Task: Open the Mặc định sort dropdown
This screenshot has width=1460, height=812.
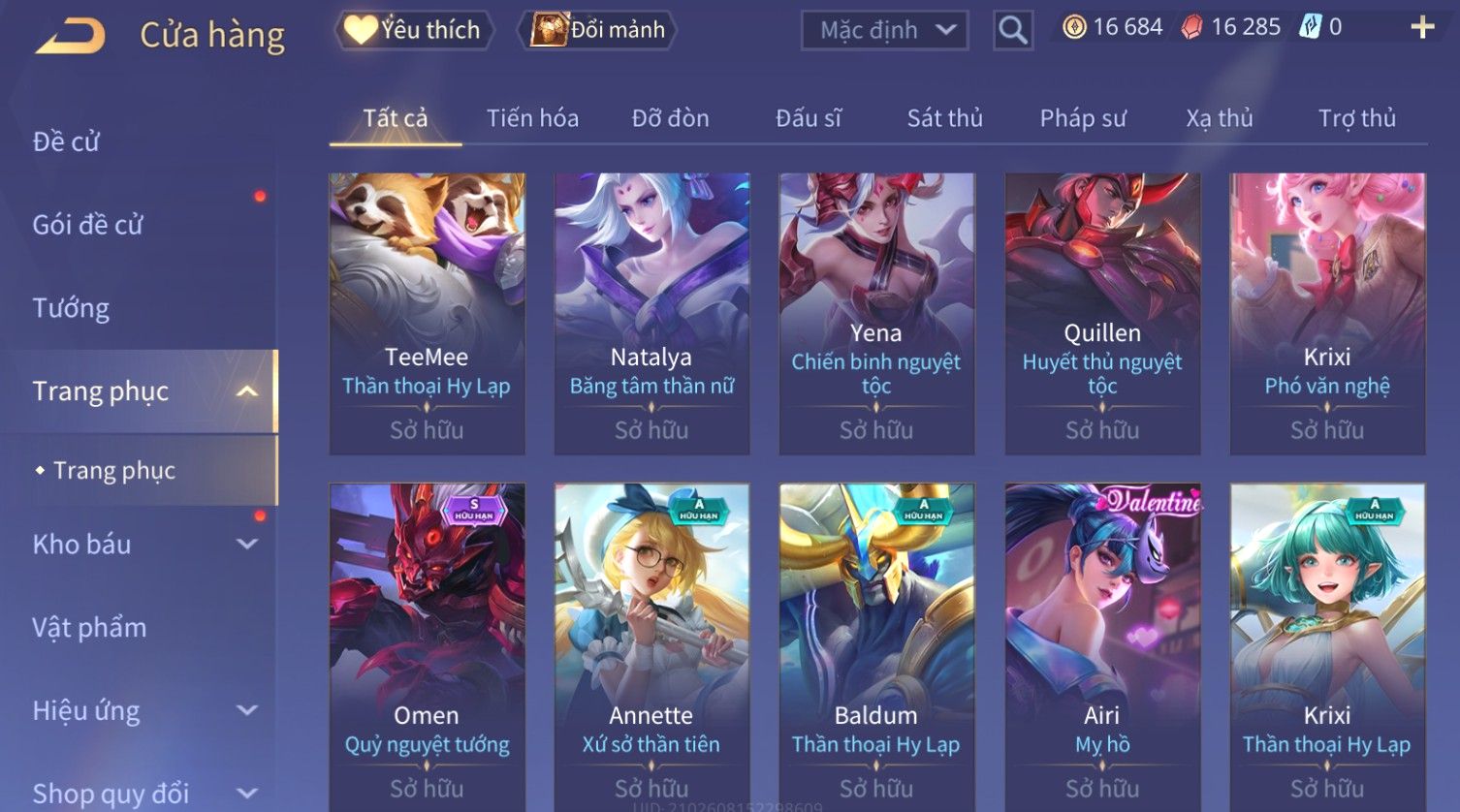Action: pos(885,31)
